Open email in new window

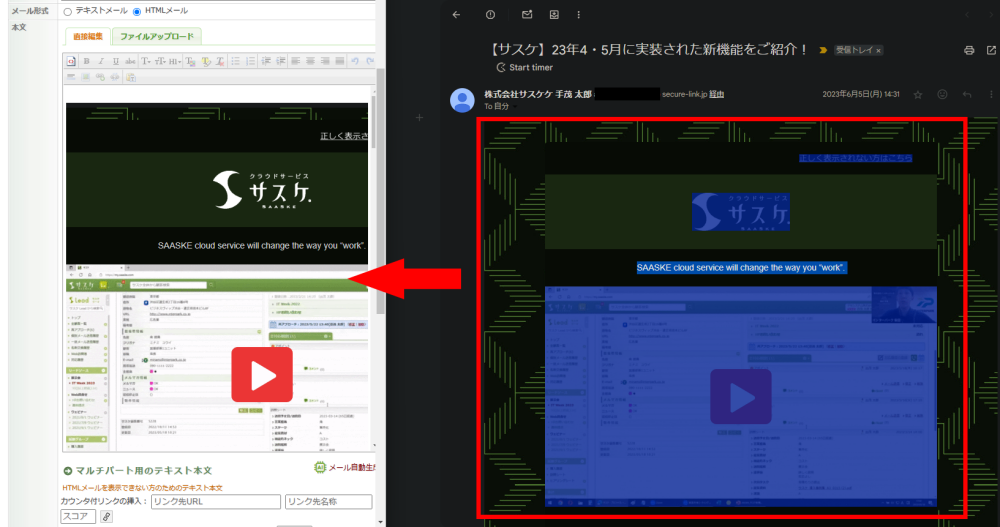click(x=991, y=50)
